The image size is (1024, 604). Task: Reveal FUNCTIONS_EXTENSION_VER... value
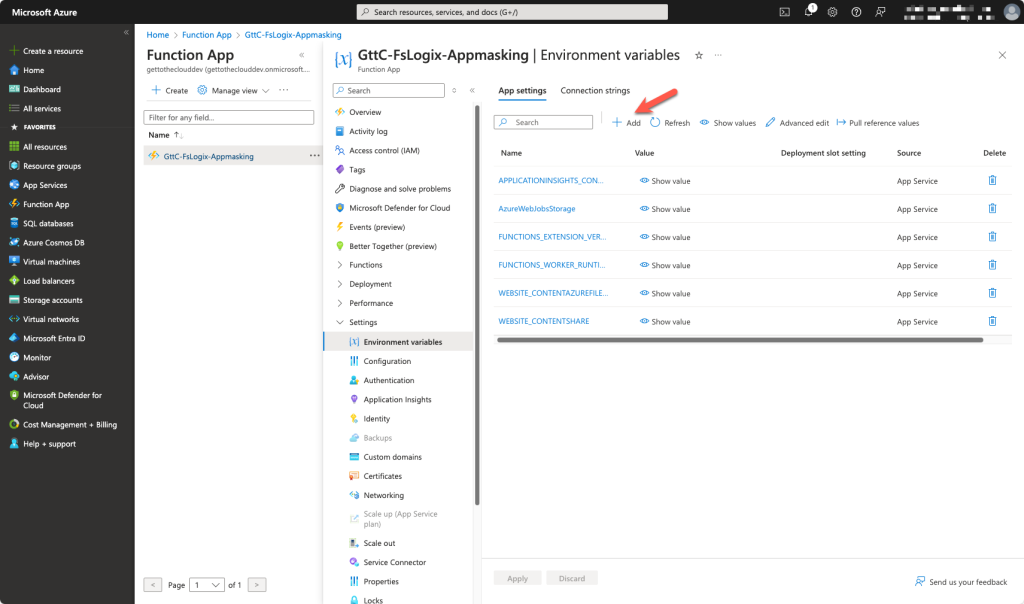click(x=665, y=237)
